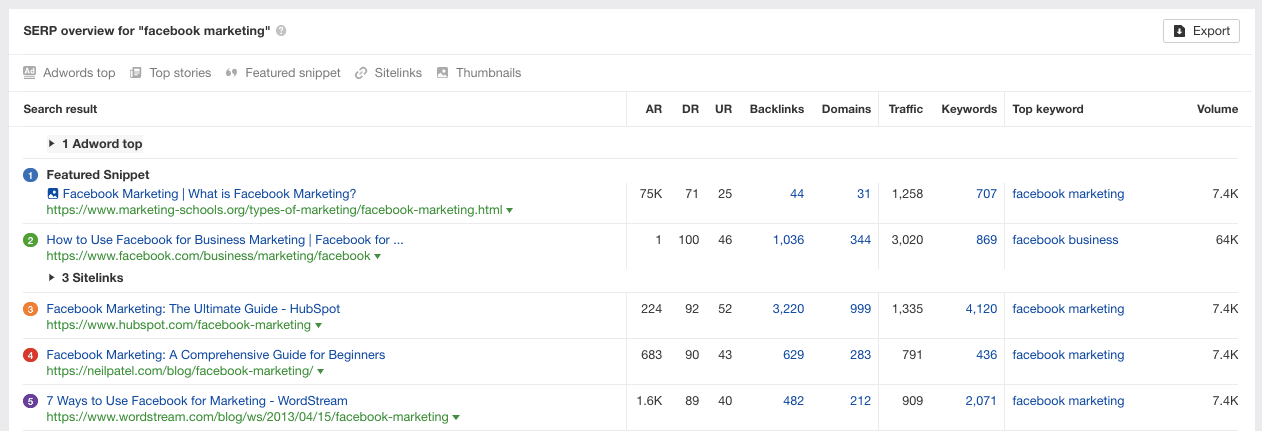Open dropdown next to wordstream.com URL
Viewport: 1262px width, 431px height.
pyautogui.click(x=457, y=417)
